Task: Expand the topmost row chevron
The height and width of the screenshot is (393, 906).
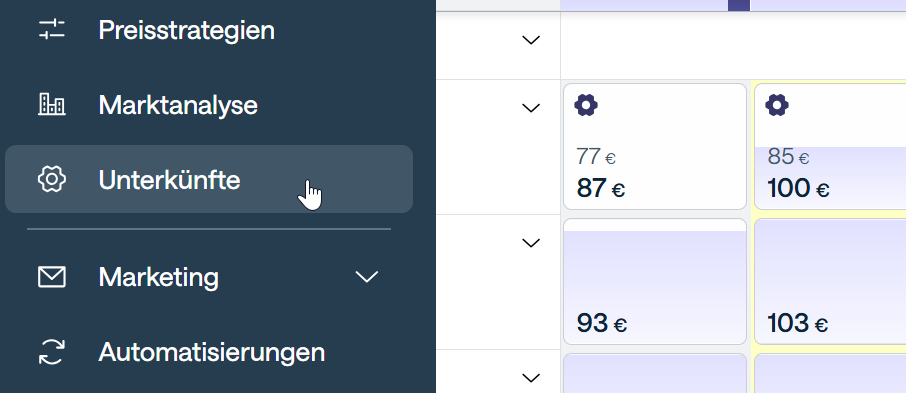Action: [530, 40]
